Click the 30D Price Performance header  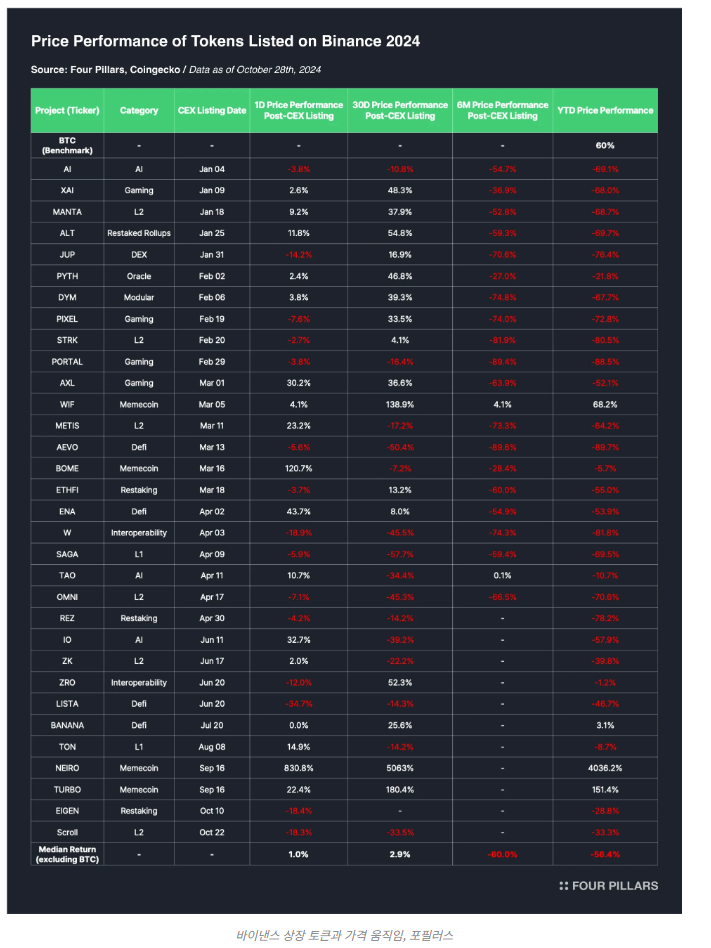[400, 110]
